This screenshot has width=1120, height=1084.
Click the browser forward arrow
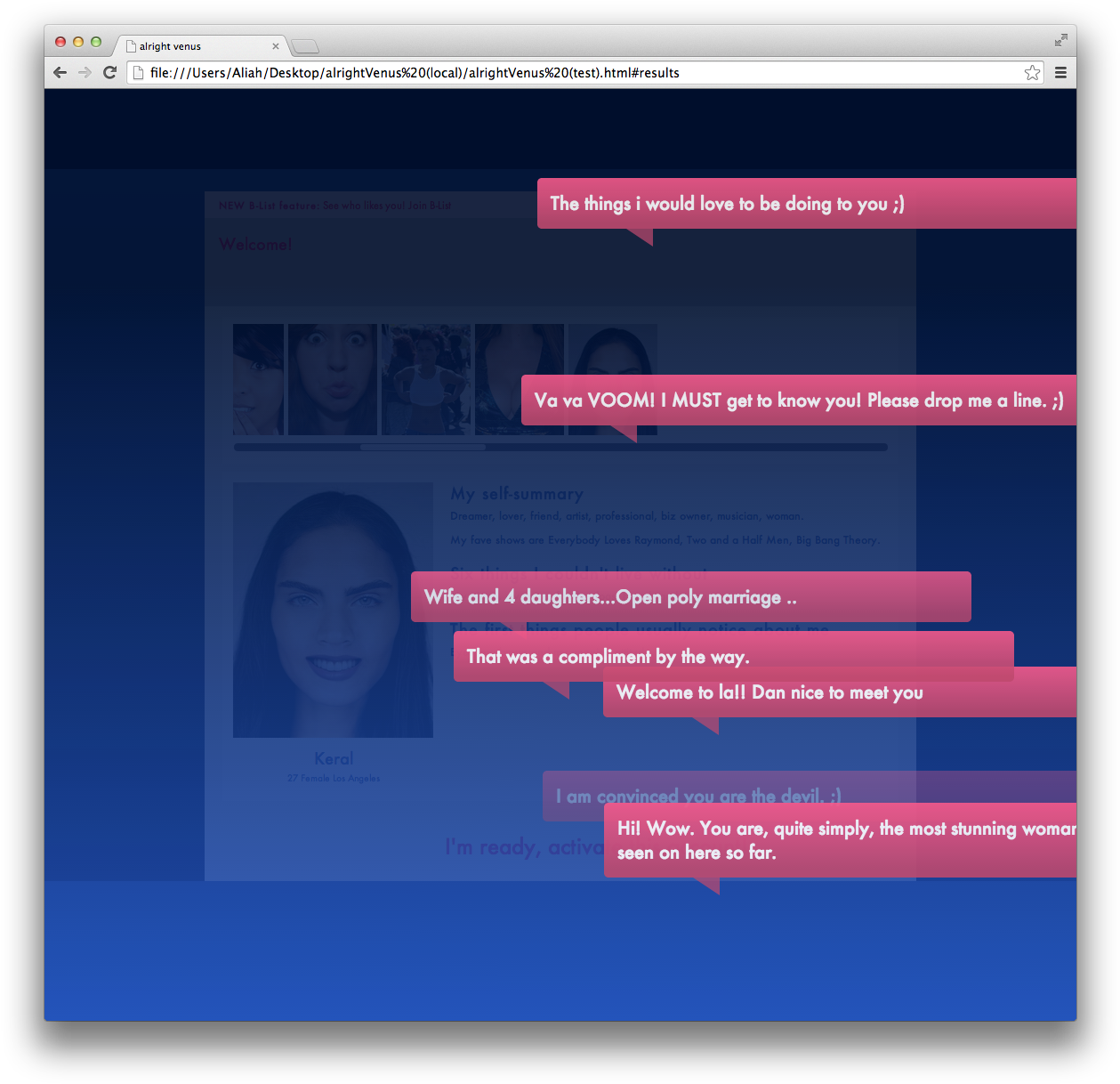(x=85, y=73)
